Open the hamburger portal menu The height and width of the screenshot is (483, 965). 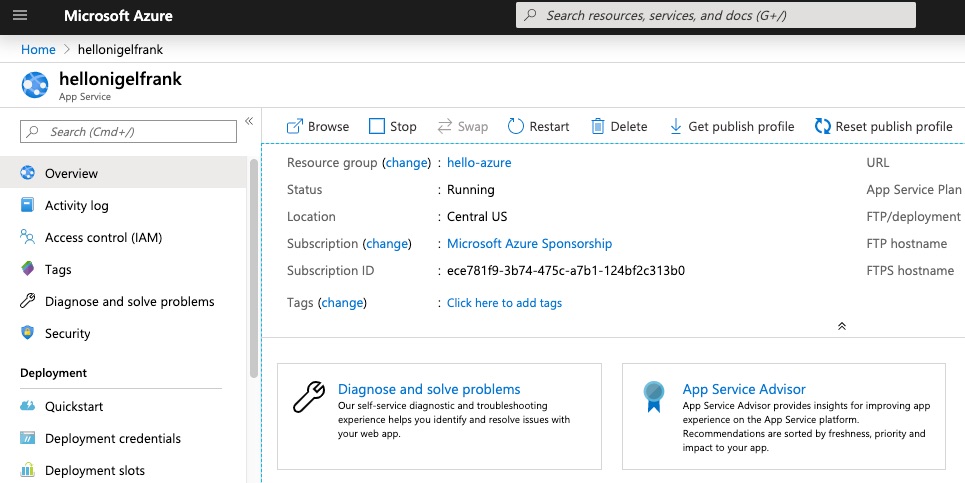tap(20, 15)
